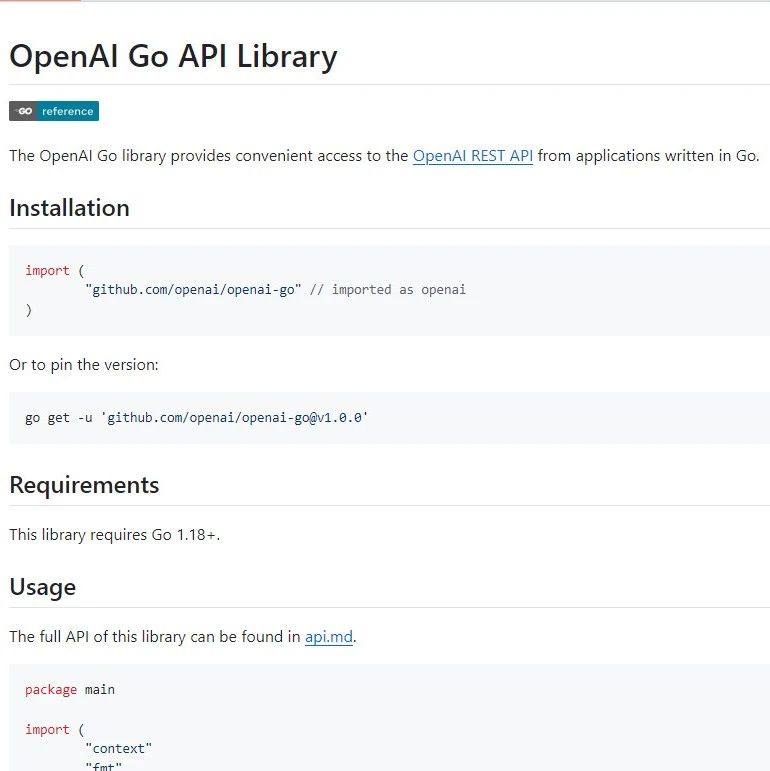This screenshot has width=770, height=771.
Task: Click the closing parenthesis in Installation code
Action: pos(29,310)
